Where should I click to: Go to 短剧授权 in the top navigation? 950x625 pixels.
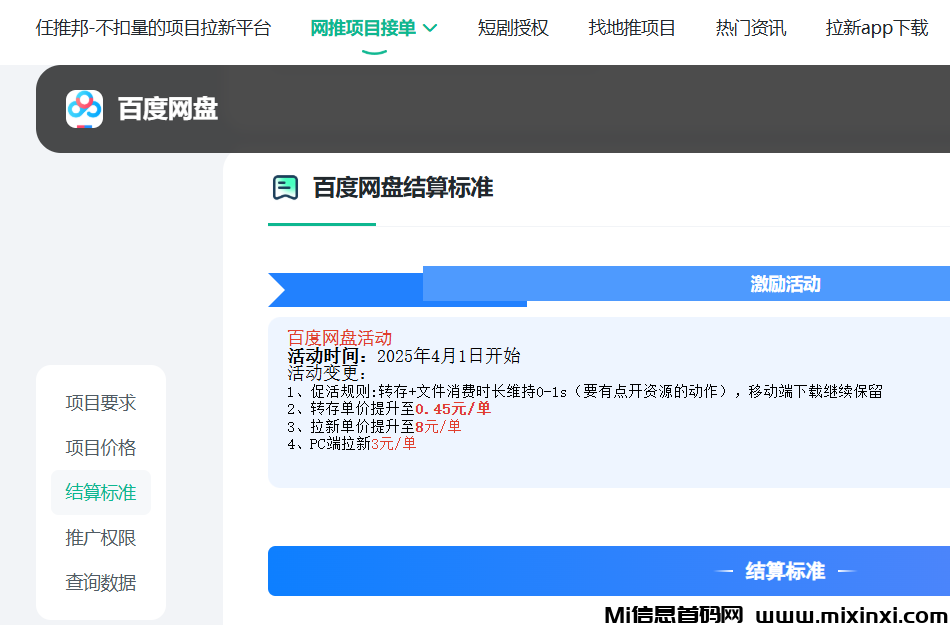pyautogui.click(x=513, y=28)
